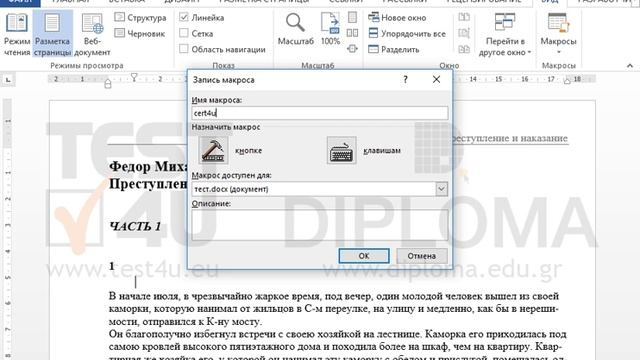Click the Отмена cancel button

point(422,256)
